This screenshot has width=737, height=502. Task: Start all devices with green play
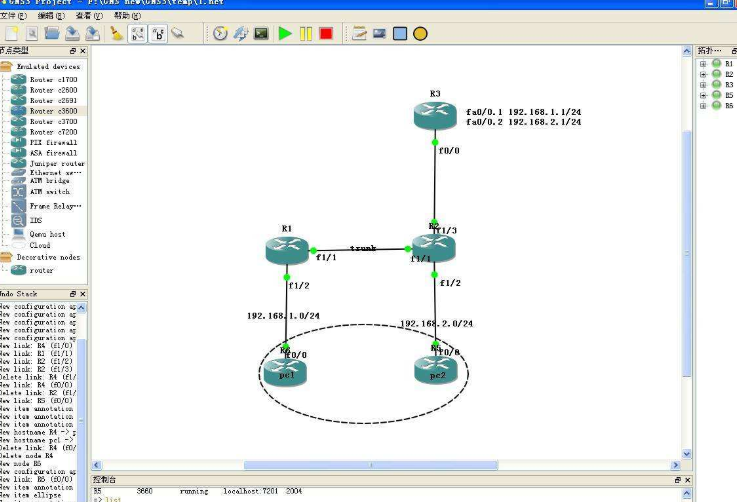[x=285, y=33]
